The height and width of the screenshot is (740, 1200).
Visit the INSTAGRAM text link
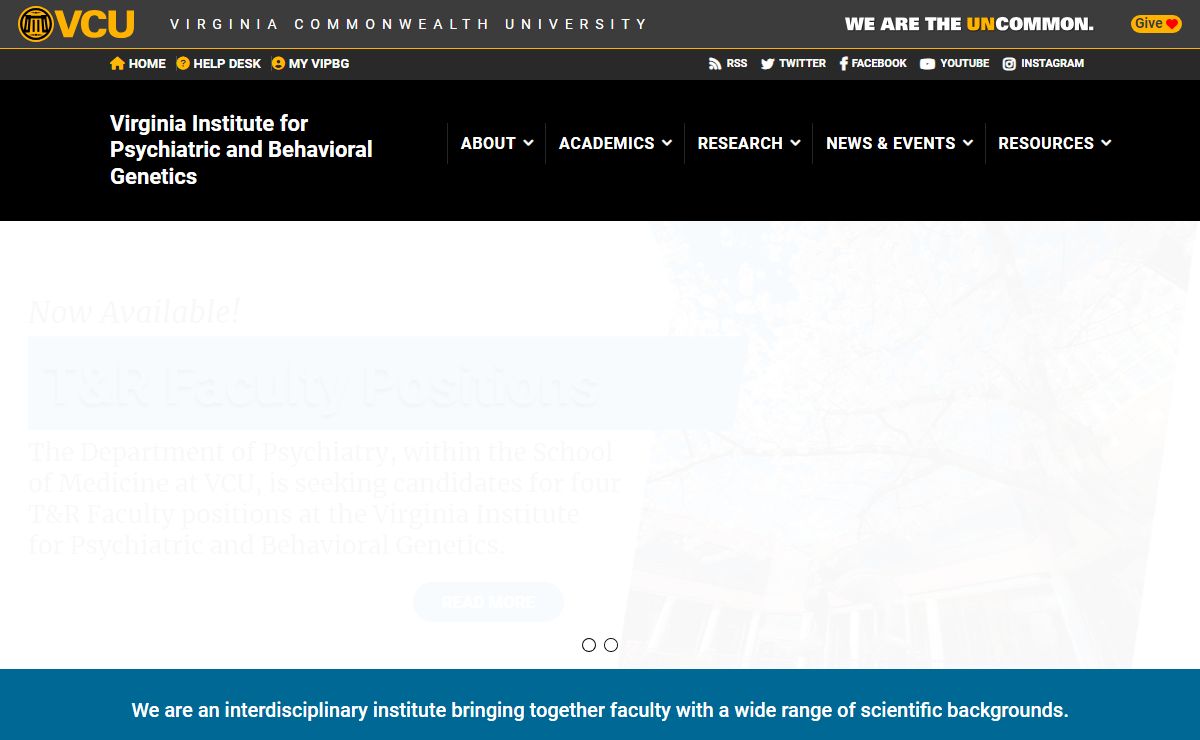[x=1052, y=63]
